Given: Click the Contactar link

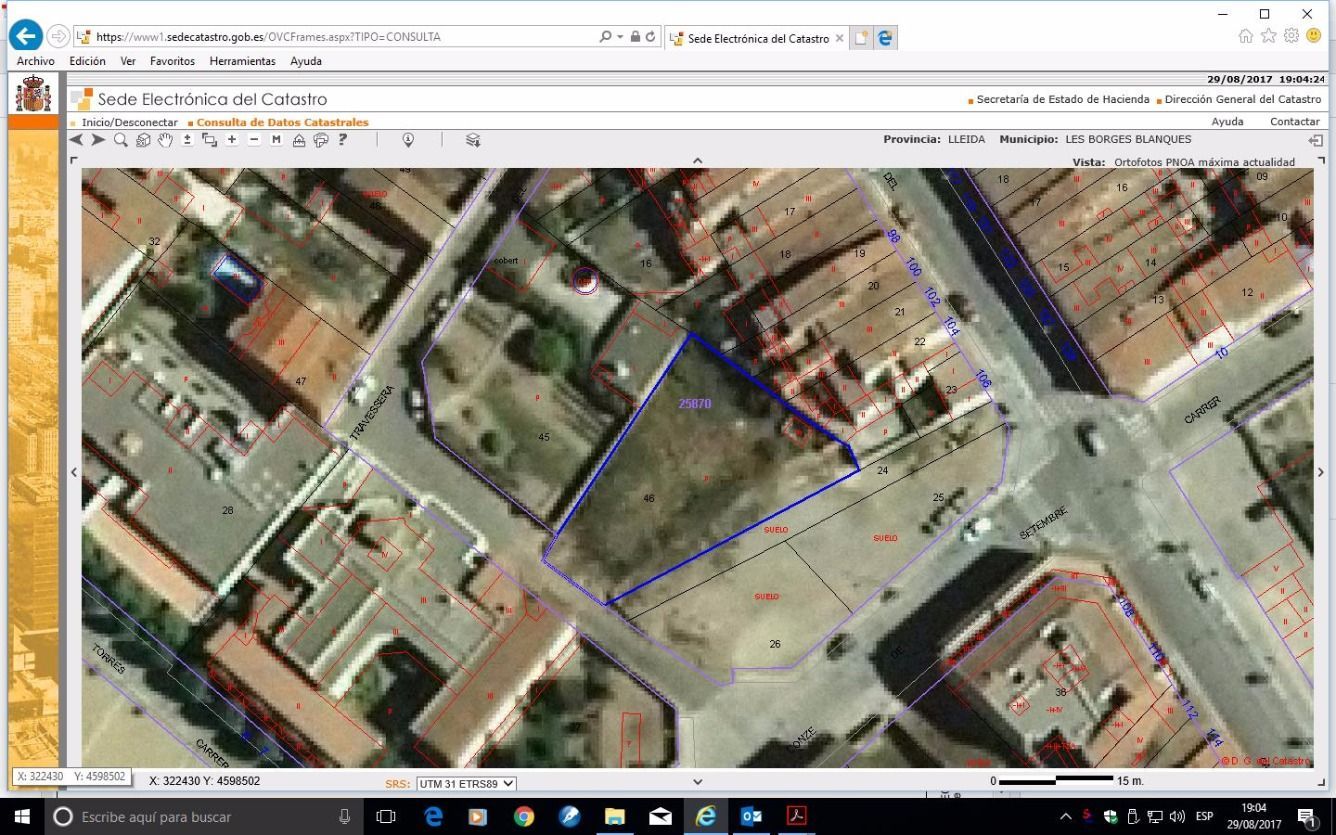Looking at the screenshot, I should (x=1295, y=122).
